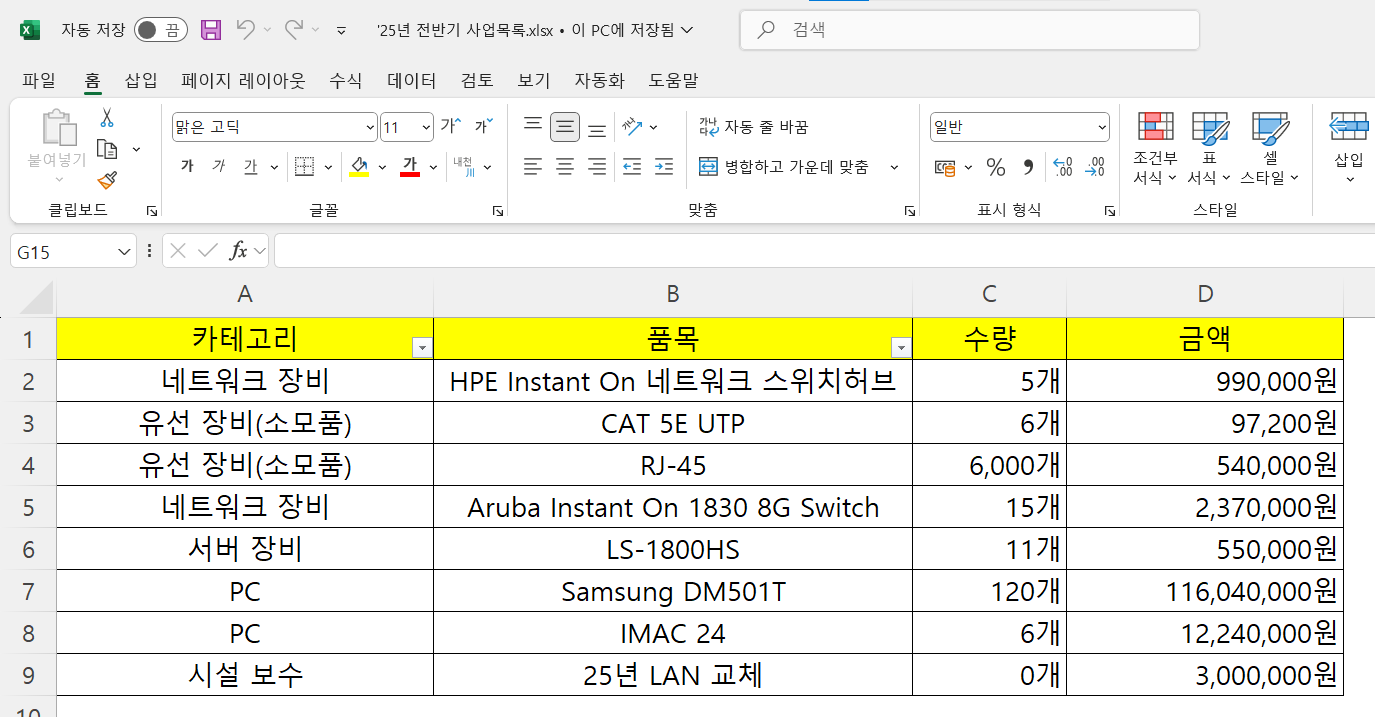Click the Undo arrow icon
Image resolution: width=1375 pixels, height=717 pixels.
(246, 30)
